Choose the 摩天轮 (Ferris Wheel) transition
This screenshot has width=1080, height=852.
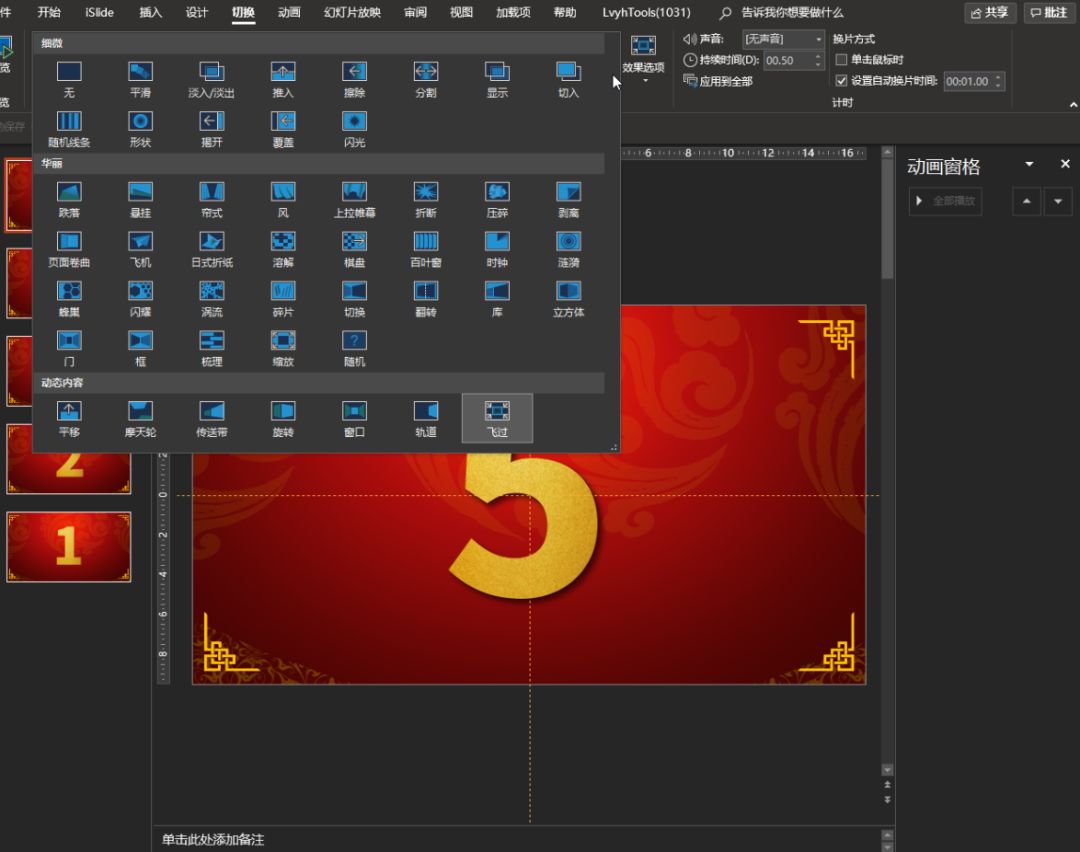(x=141, y=419)
